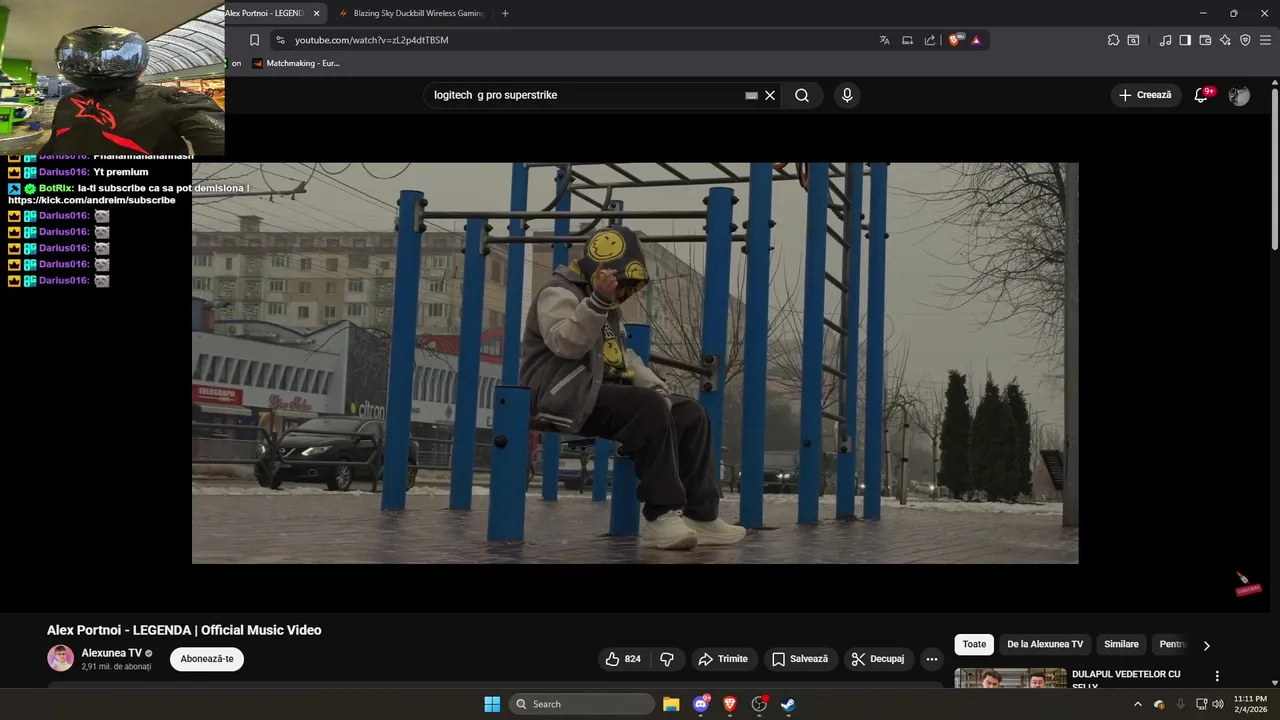Open Discord from taskbar

[x=701, y=704]
